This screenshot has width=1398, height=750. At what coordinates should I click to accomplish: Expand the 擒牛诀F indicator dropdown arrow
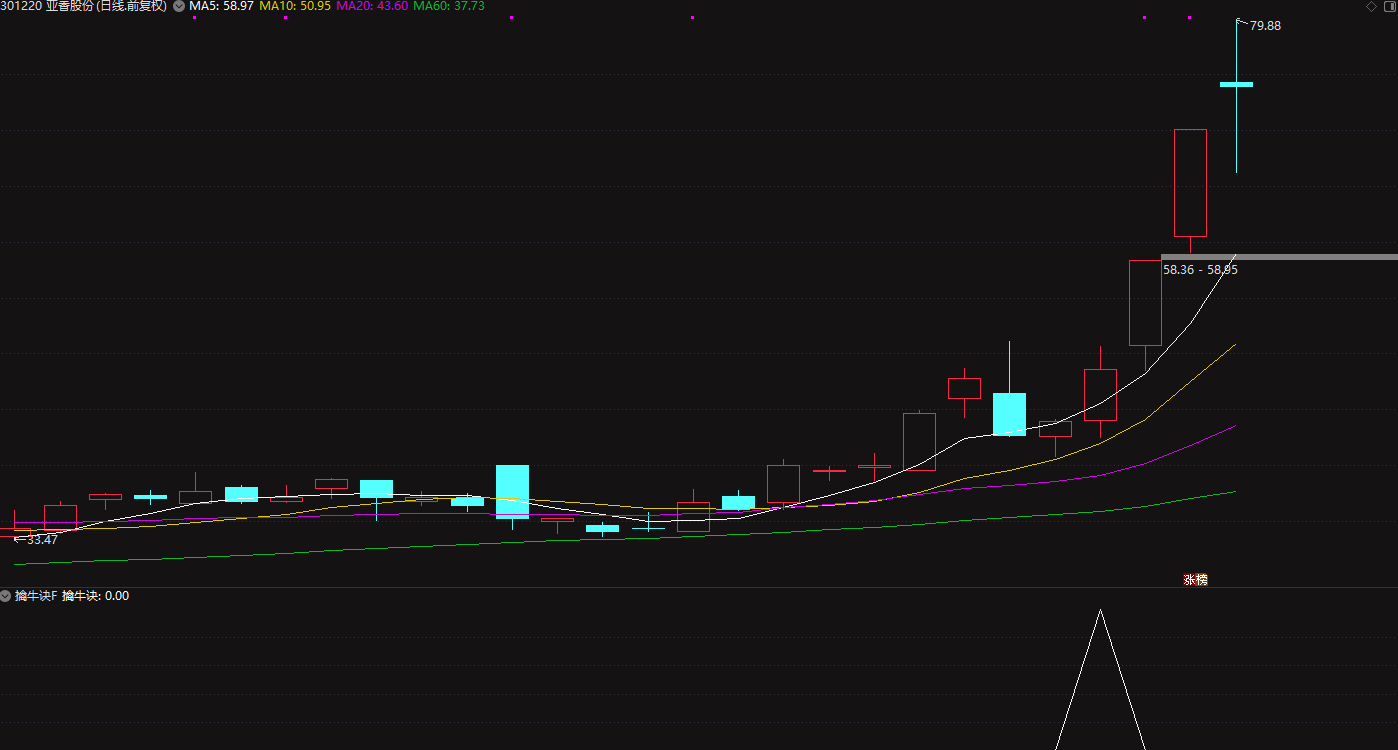[6, 596]
